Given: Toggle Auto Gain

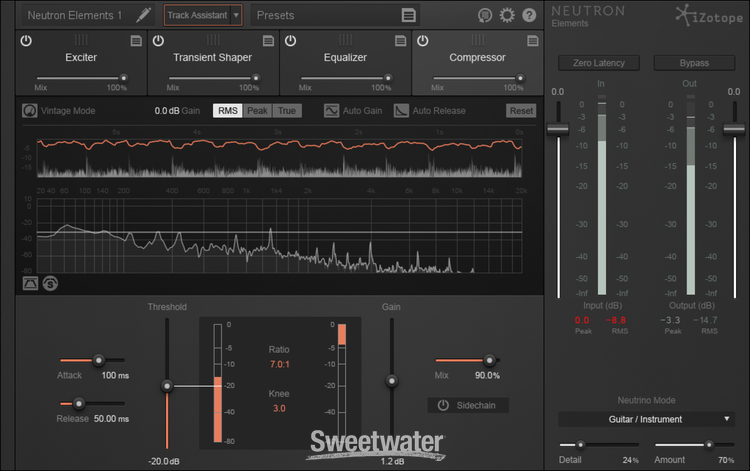Looking at the screenshot, I should (x=331, y=111).
